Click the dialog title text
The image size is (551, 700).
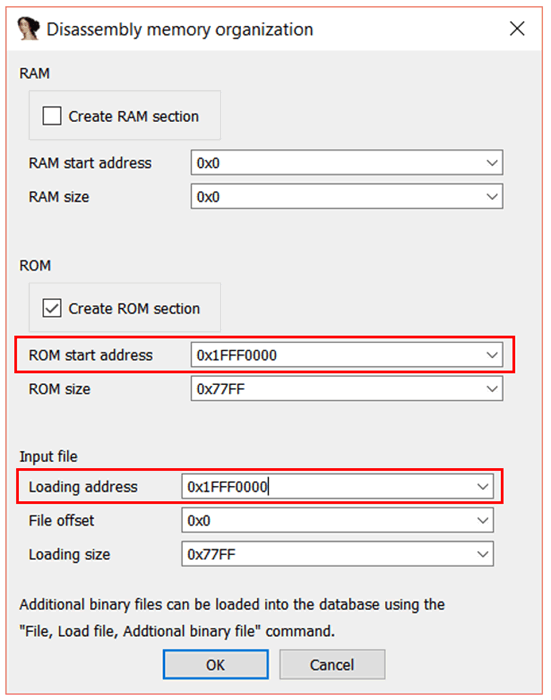coord(180,29)
